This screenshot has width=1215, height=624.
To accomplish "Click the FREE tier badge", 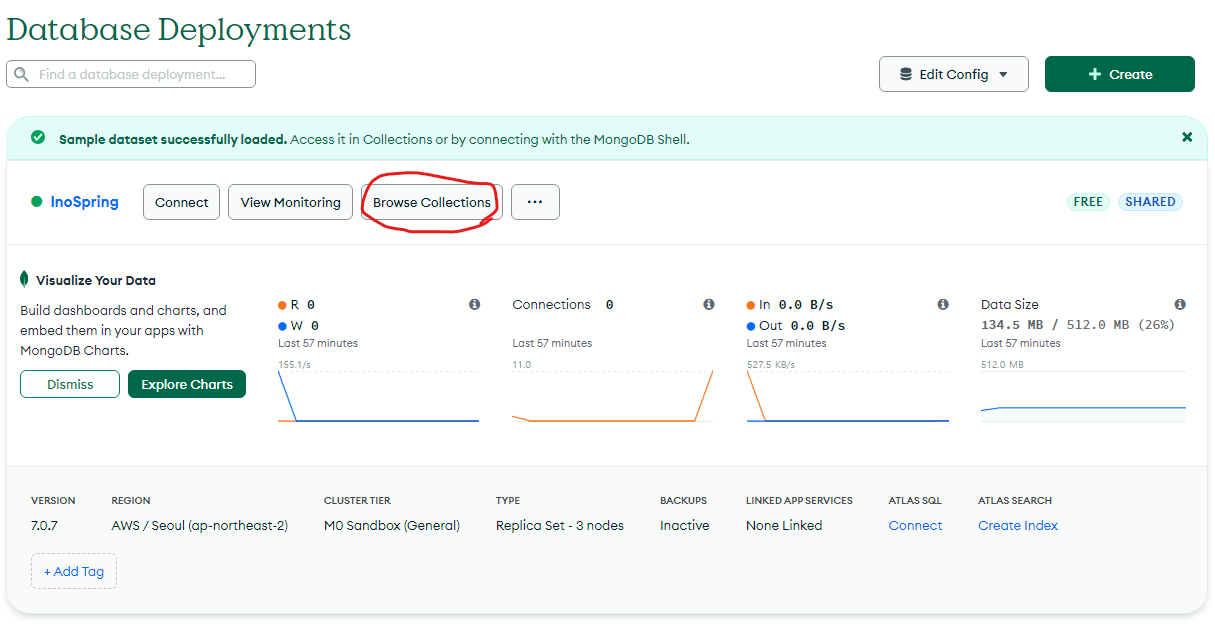I will [1088, 202].
